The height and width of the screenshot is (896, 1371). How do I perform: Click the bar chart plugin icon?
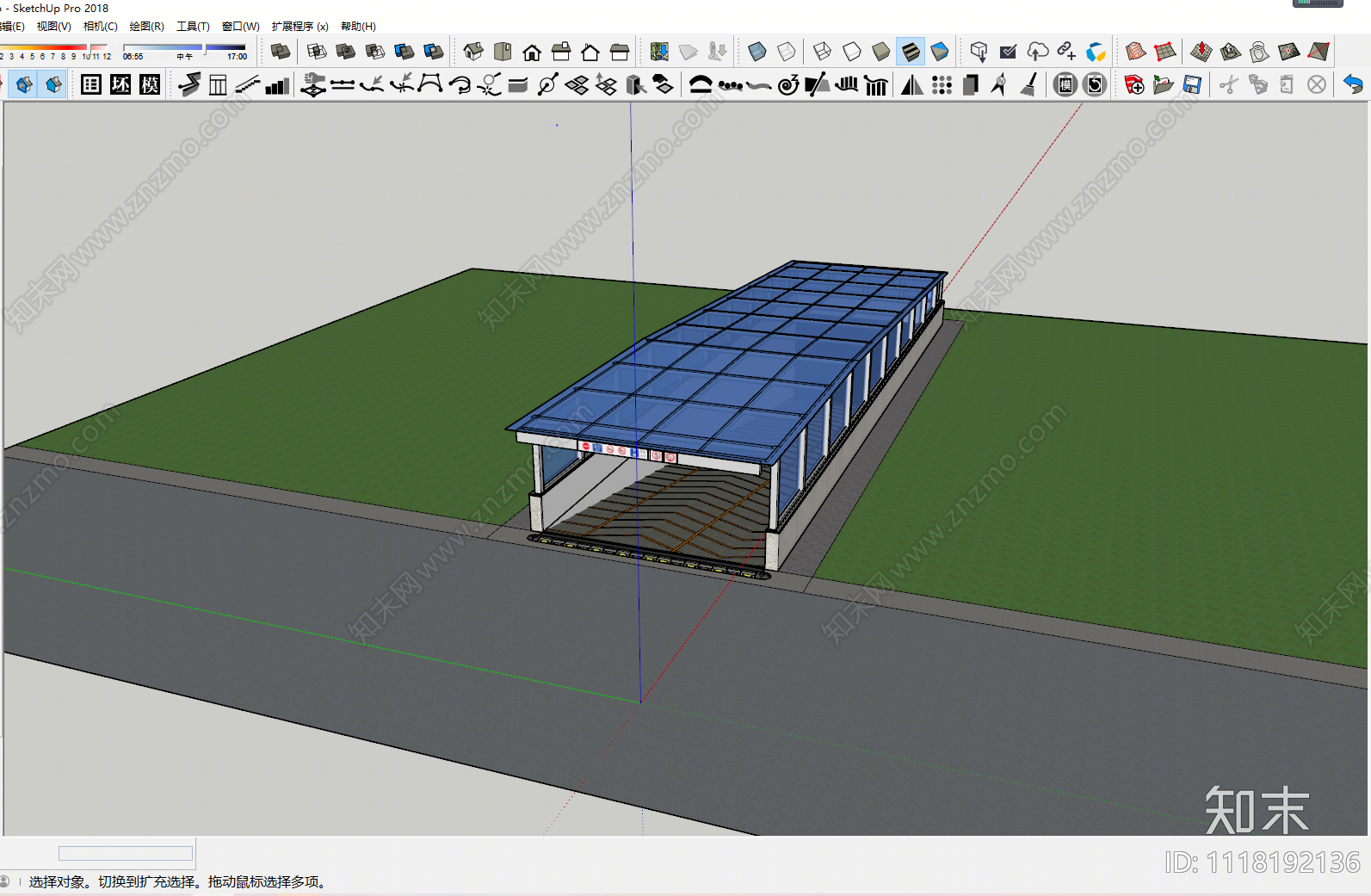(x=277, y=84)
